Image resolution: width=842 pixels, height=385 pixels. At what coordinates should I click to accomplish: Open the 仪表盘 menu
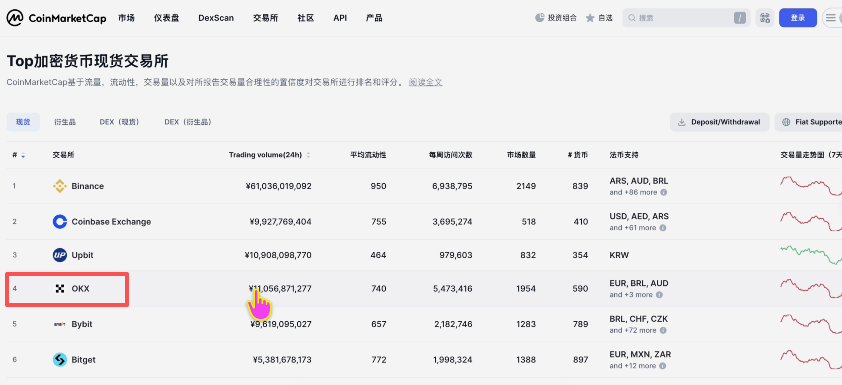click(166, 18)
